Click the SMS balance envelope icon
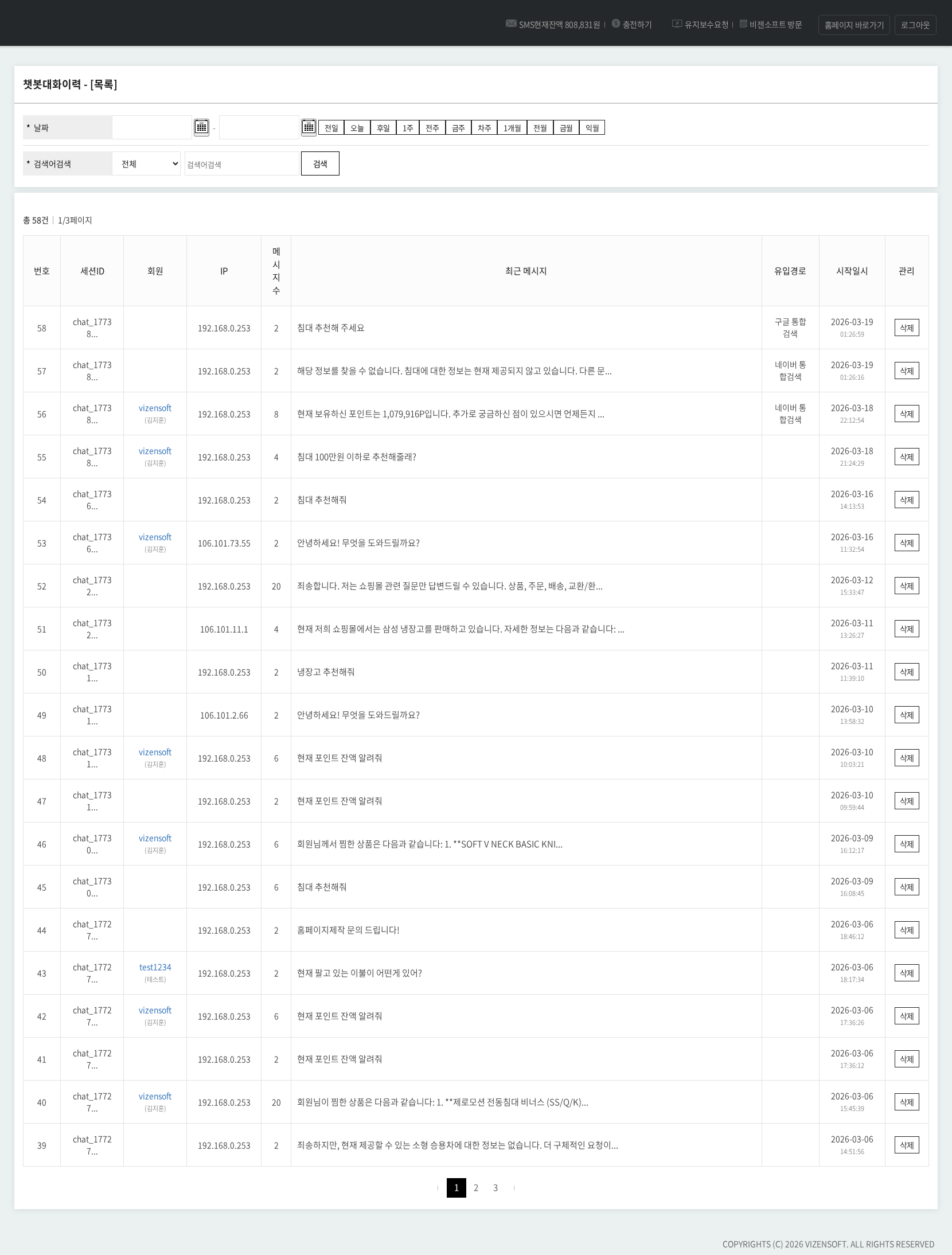The image size is (952, 1255). click(x=510, y=24)
